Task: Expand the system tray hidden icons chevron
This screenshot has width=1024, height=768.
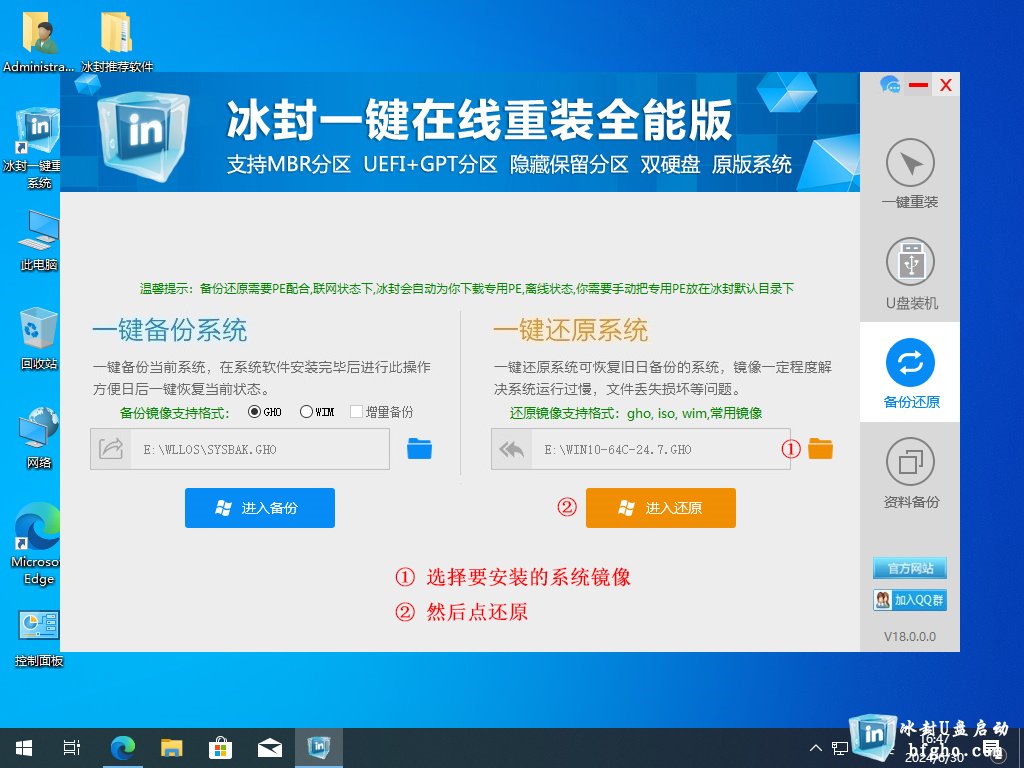Action: click(x=816, y=748)
